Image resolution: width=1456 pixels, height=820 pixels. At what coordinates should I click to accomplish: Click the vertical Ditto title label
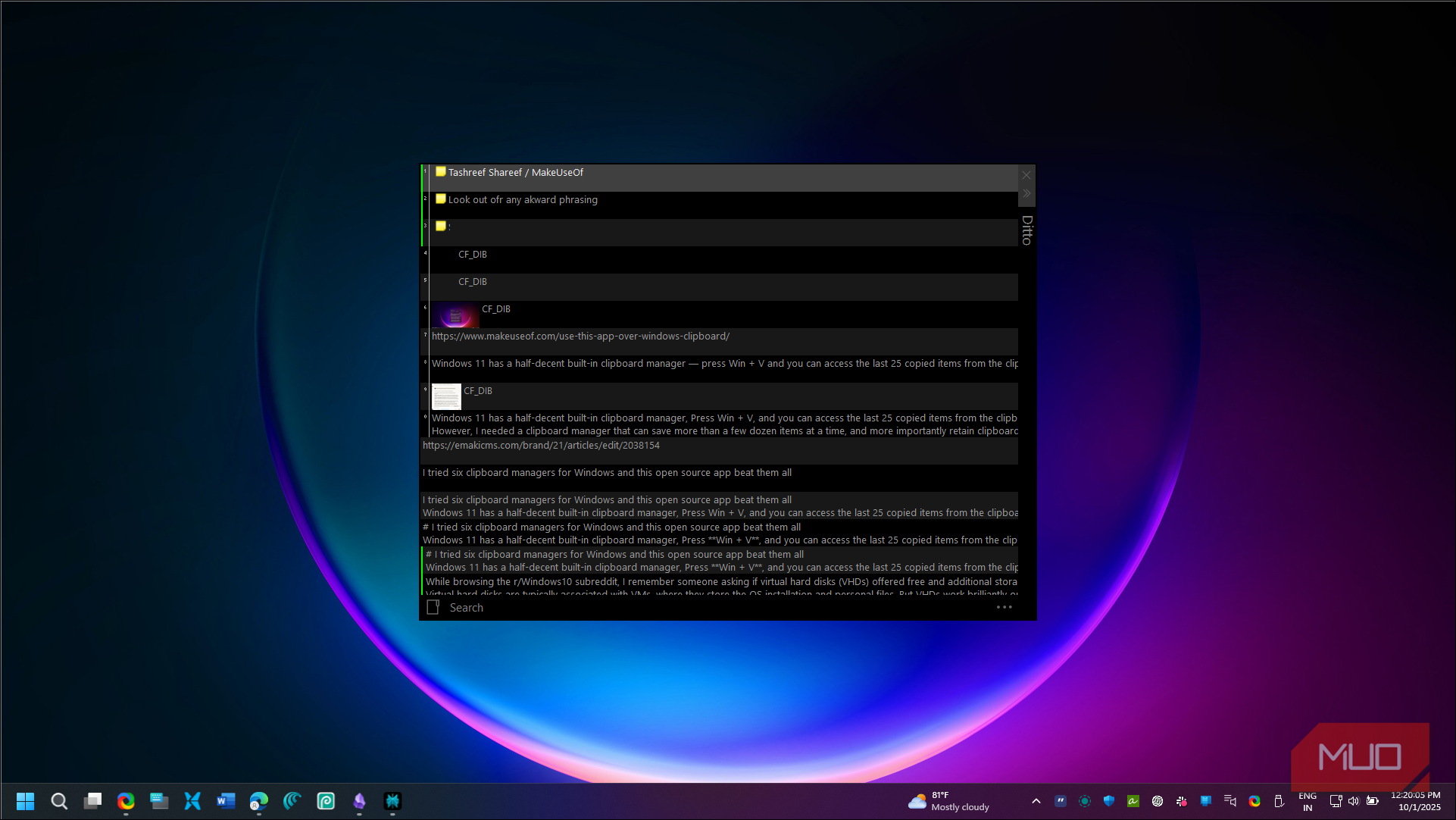point(1026,230)
